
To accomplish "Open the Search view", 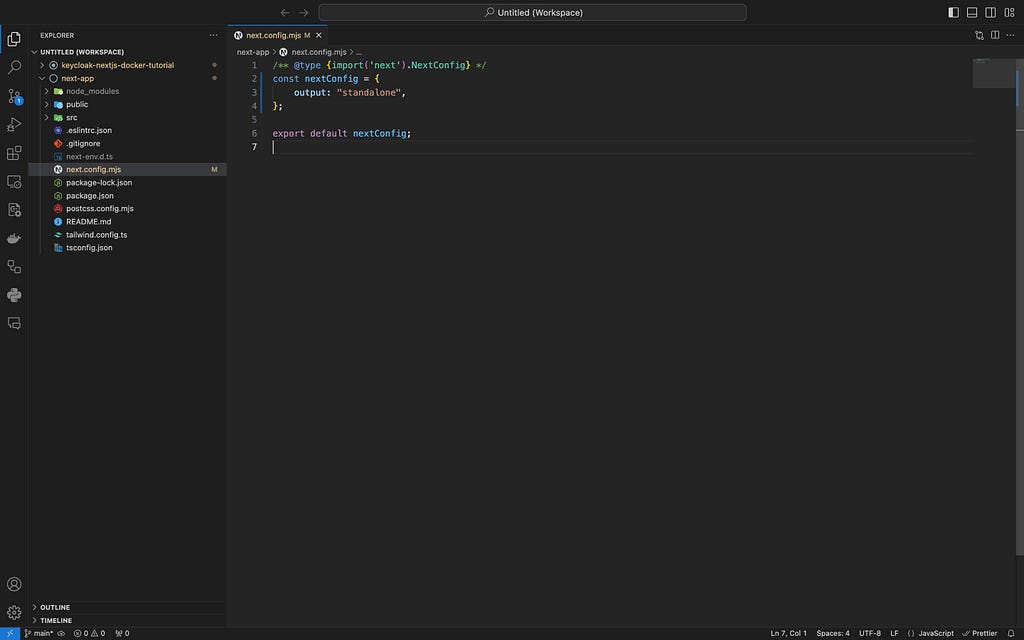I will (x=14, y=67).
